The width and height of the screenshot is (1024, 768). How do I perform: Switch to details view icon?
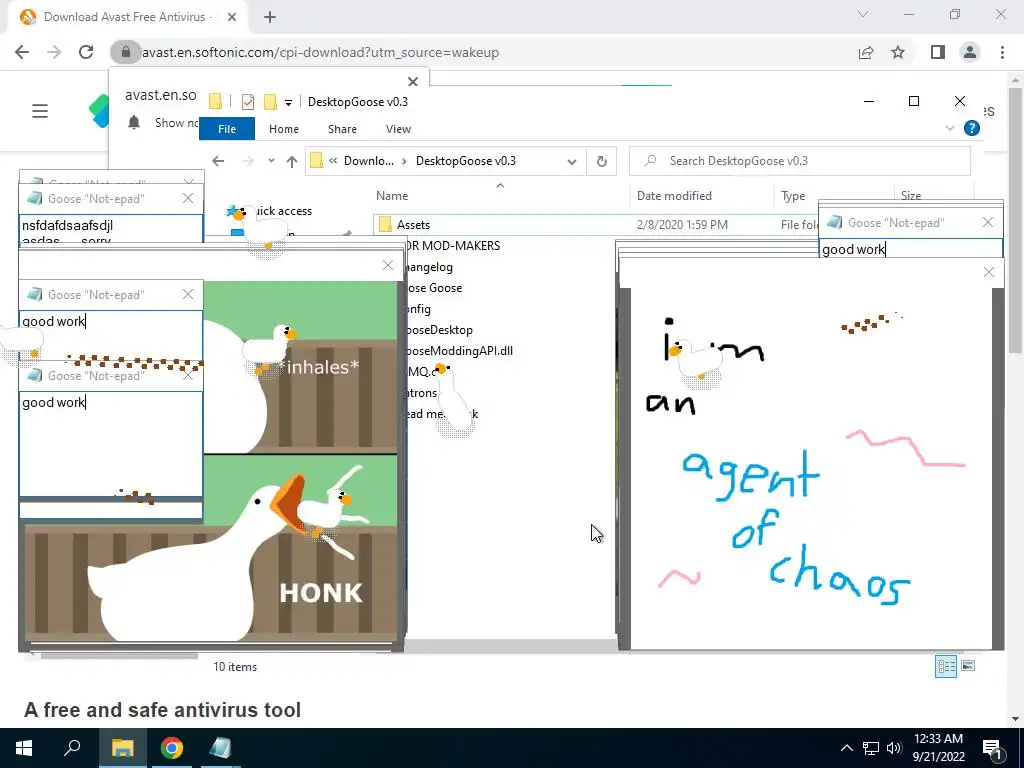946,666
